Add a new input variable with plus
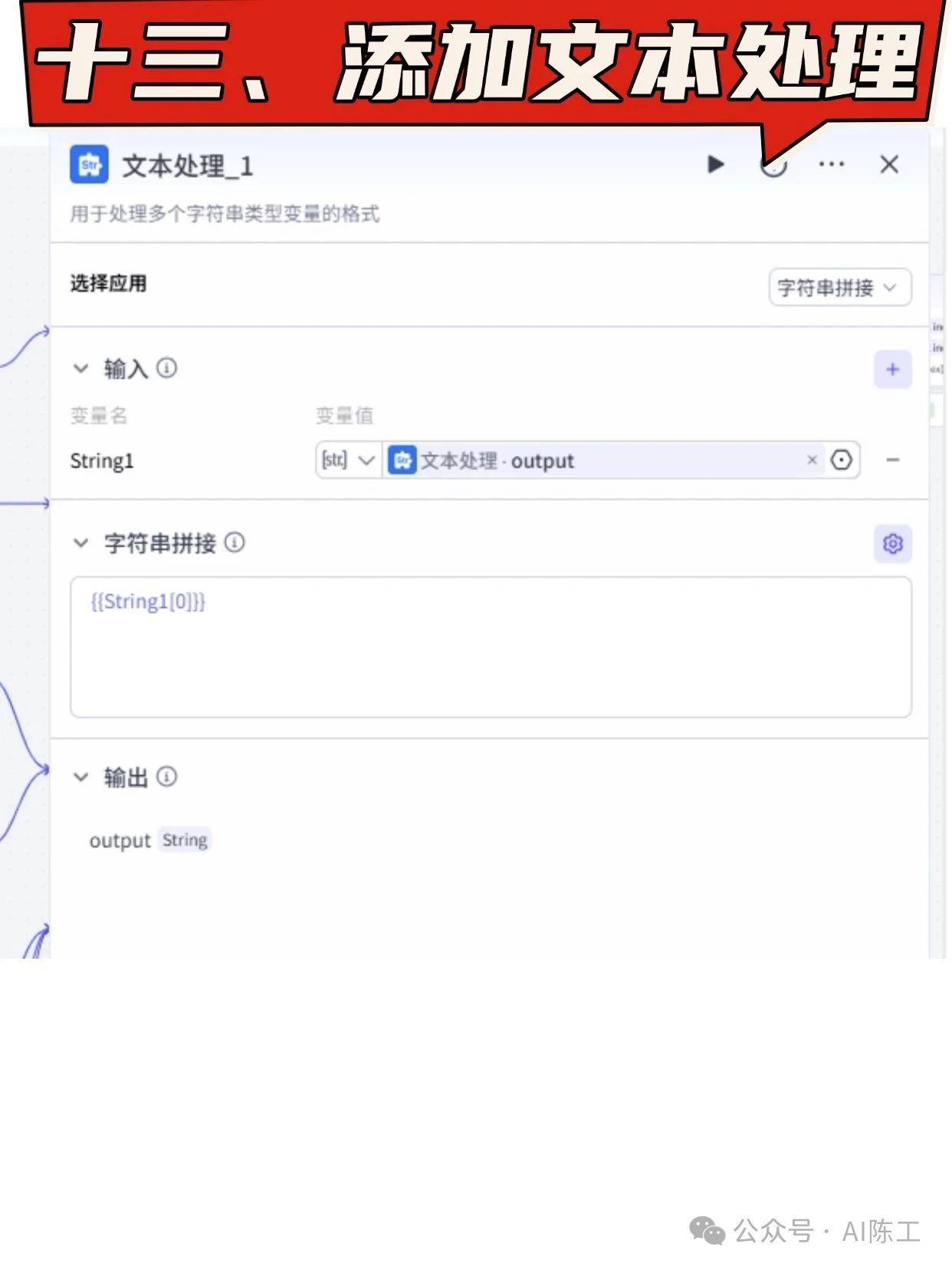This screenshot has height=1270, width=952. coord(892,370)
